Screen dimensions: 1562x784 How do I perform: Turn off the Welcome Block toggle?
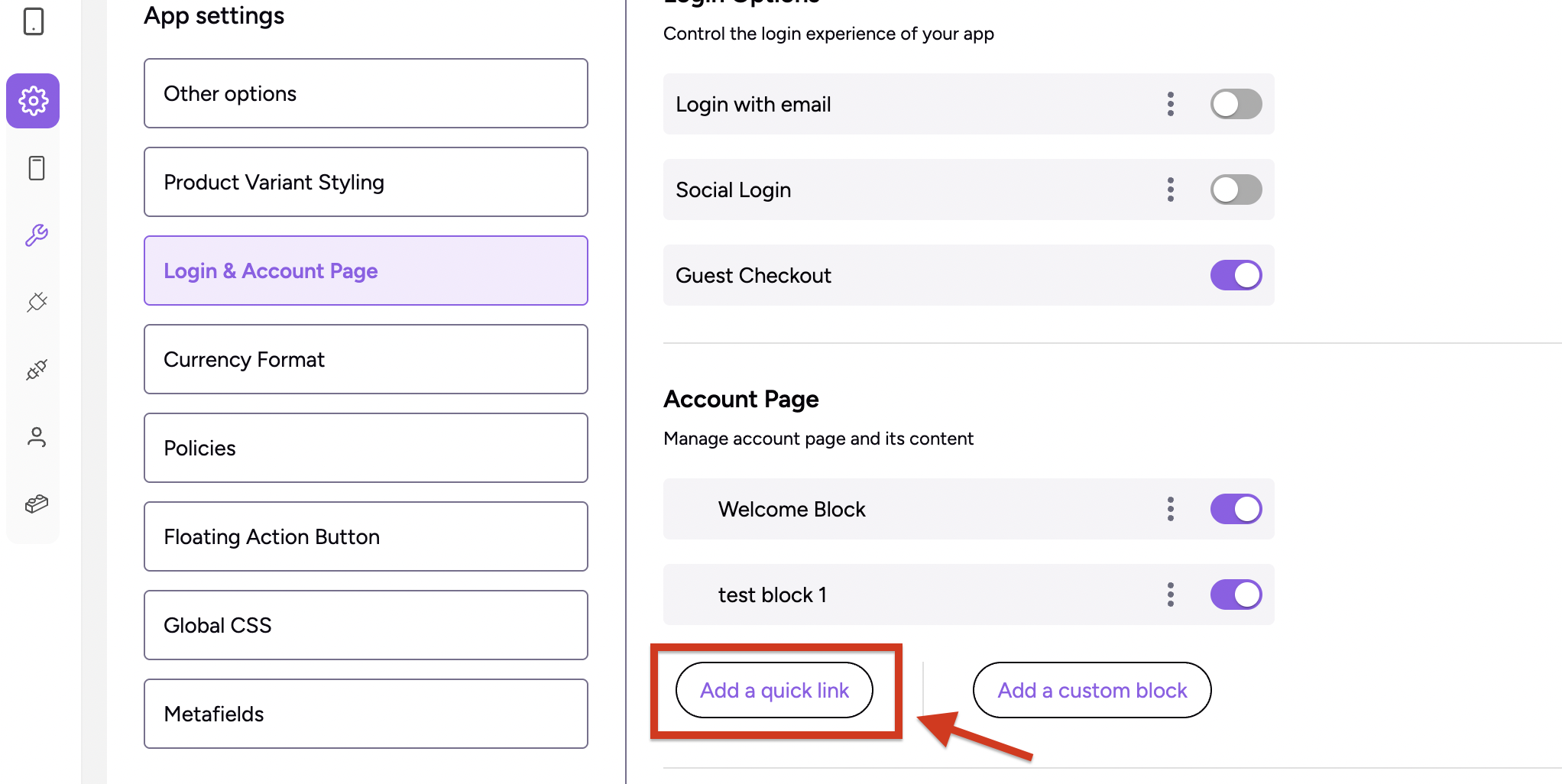click(x=1236, y=509)
